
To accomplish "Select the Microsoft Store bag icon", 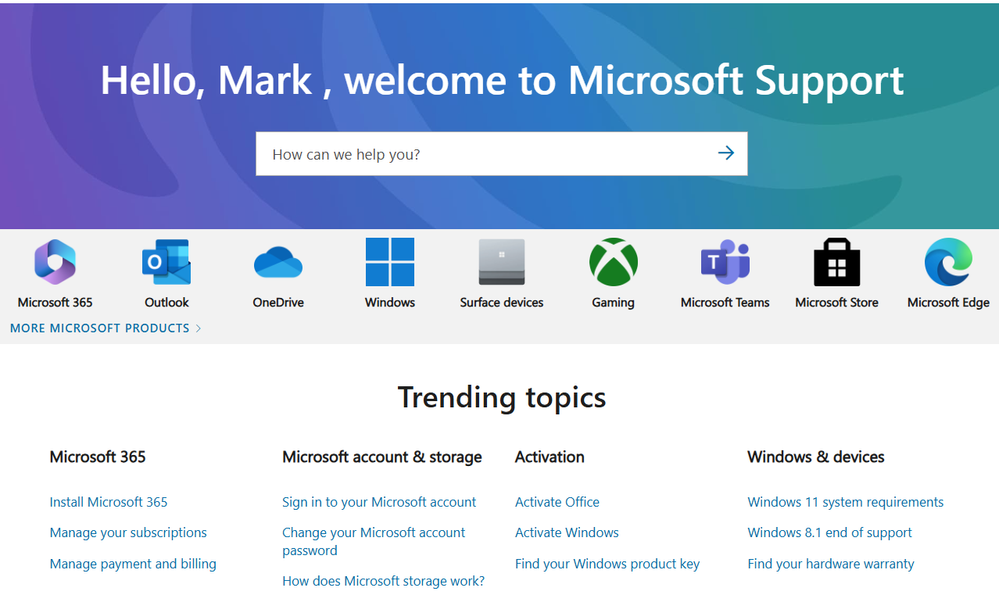I will point(837,262).
